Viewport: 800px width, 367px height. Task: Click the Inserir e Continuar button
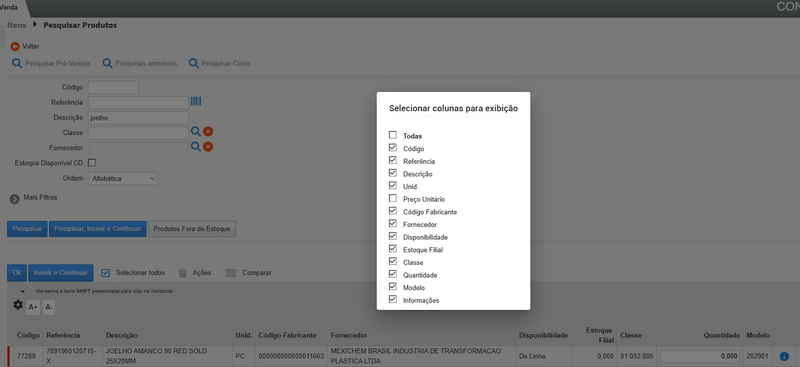(x=61, y=273)
